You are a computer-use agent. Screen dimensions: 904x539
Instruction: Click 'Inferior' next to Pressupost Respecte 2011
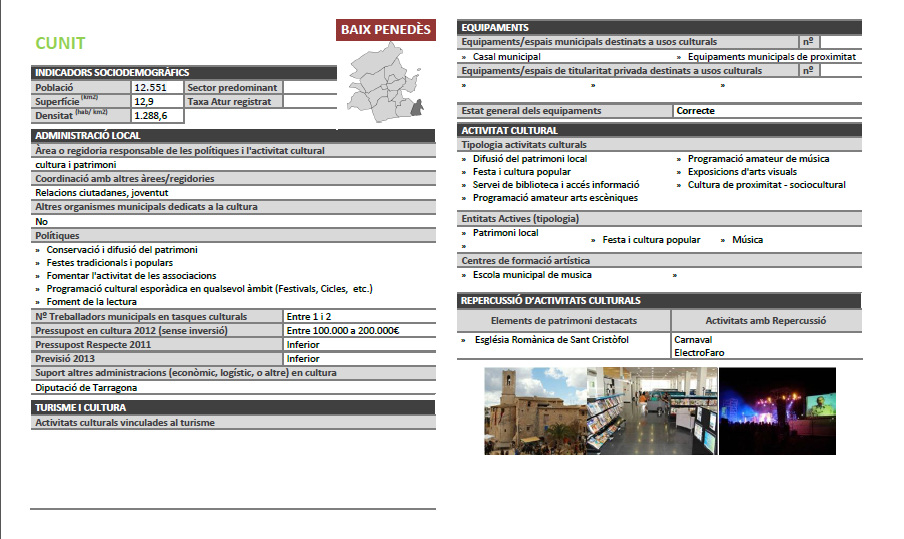[303, 345]
